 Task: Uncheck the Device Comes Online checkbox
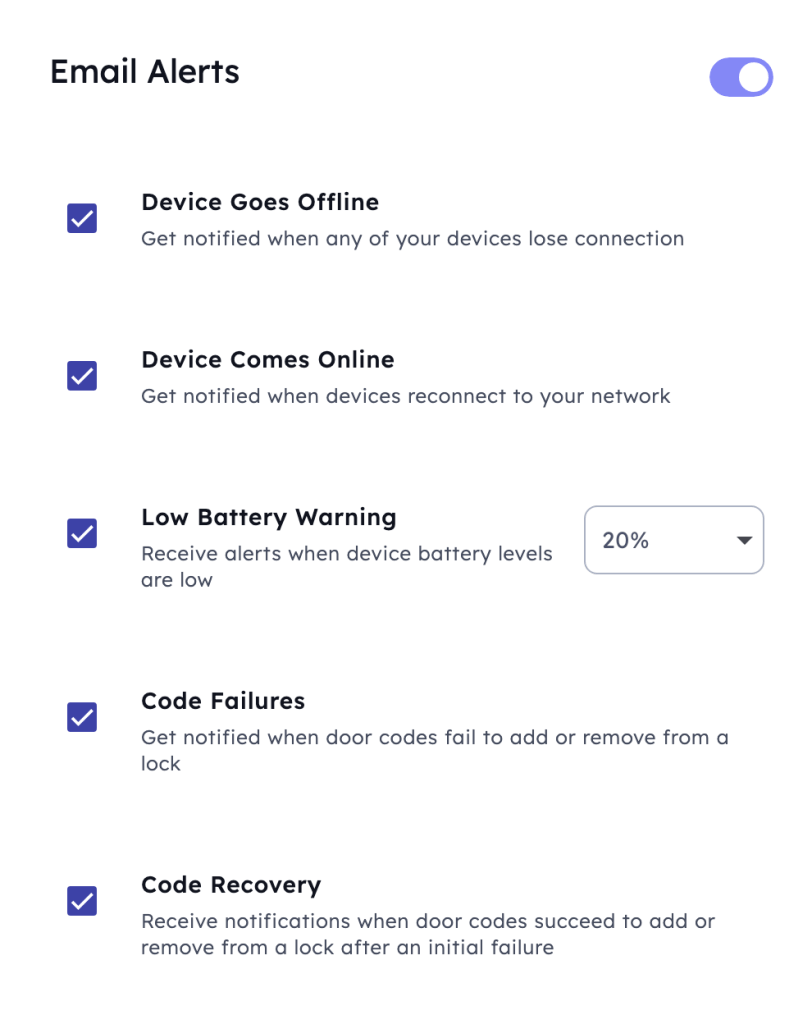pyautogui.click(x=81, y=376)
